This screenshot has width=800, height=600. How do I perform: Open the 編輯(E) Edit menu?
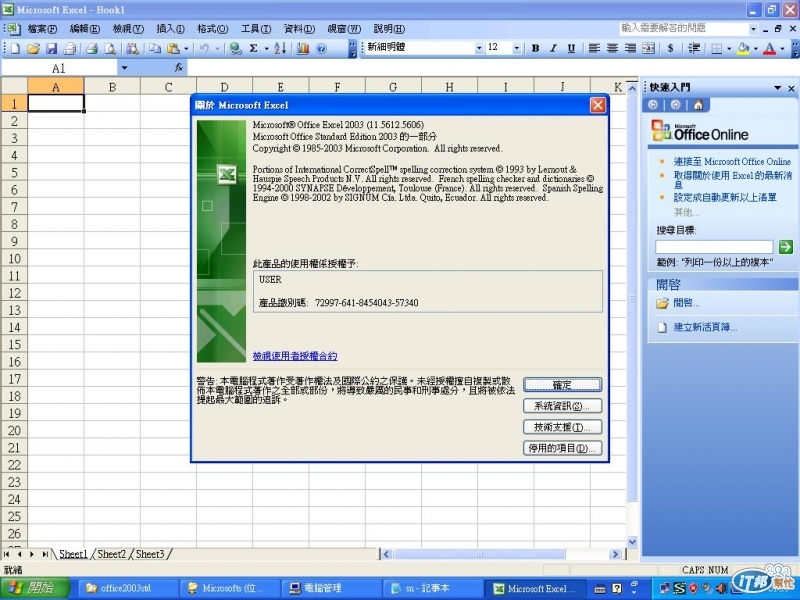(85, 29)
